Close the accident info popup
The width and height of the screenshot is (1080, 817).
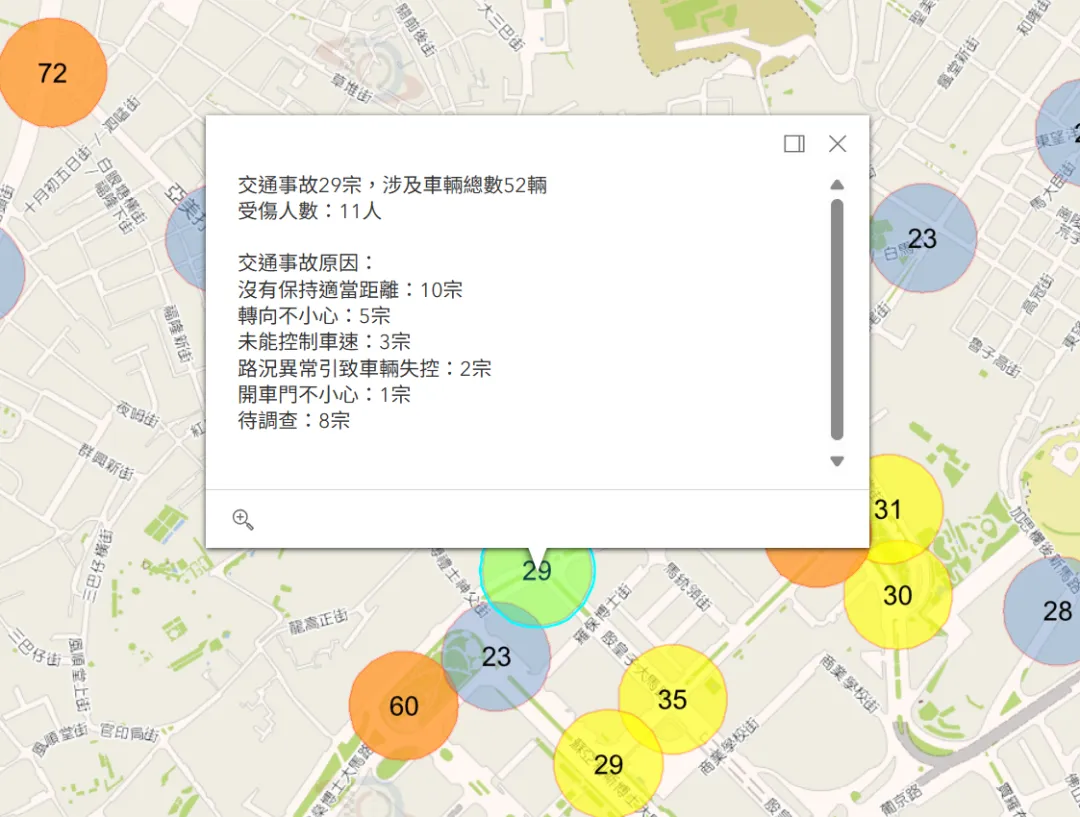click(838, 144)
